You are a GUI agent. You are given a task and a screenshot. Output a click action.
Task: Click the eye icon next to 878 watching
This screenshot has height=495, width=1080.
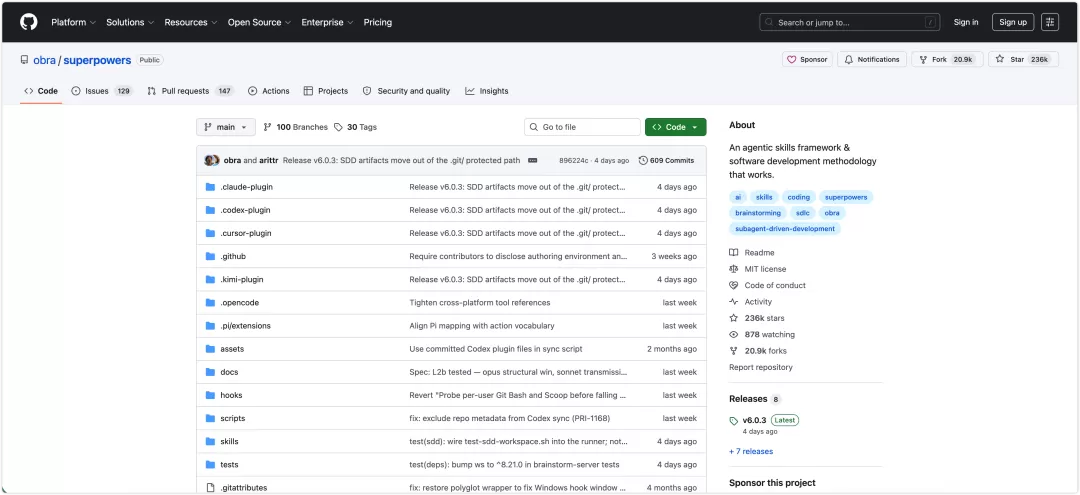click(x=734, y=335)
